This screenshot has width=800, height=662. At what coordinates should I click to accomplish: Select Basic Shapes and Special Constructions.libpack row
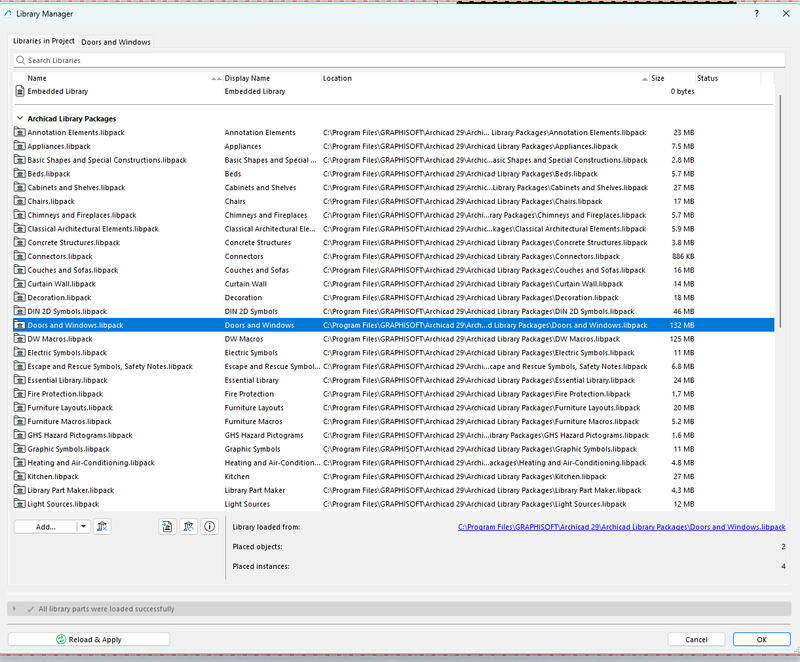[393, 160]
